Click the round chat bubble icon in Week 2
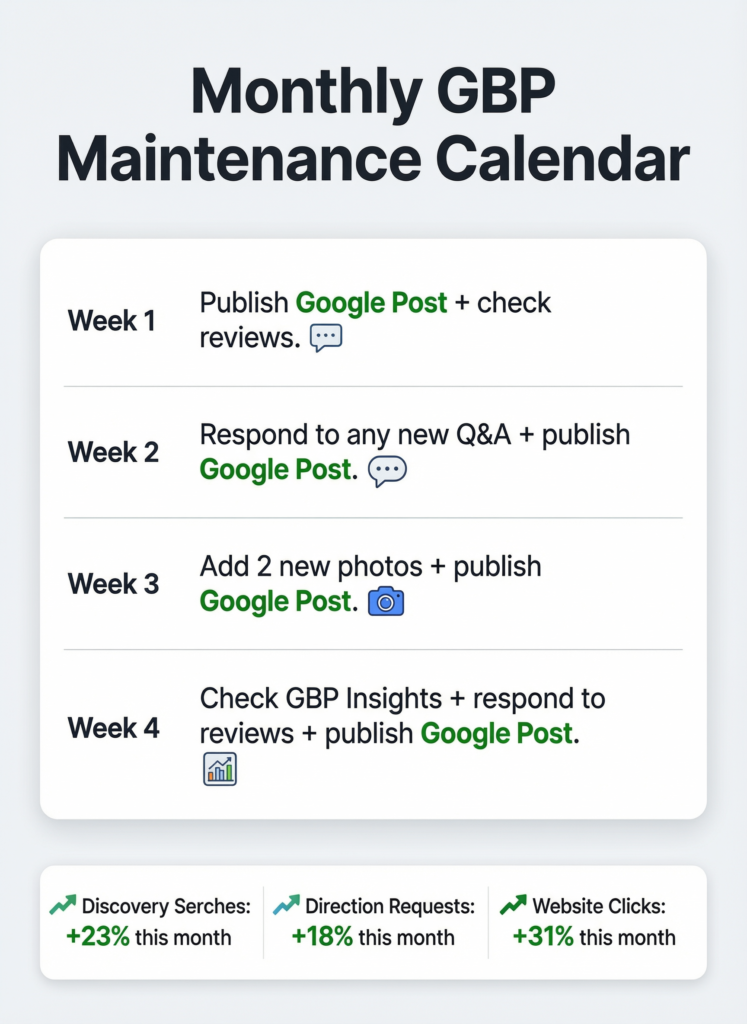 pyautogui.click(x=387, y=471)
